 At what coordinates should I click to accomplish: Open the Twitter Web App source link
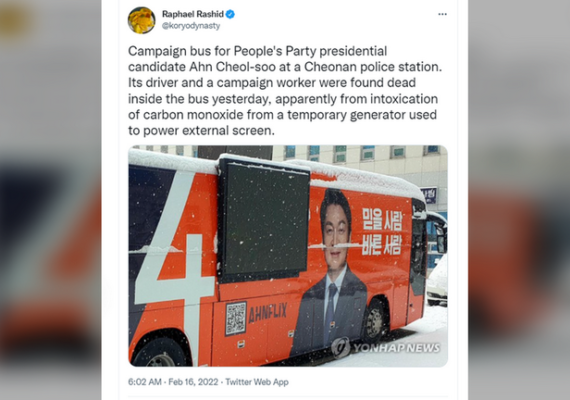click(x=257, y=382)
